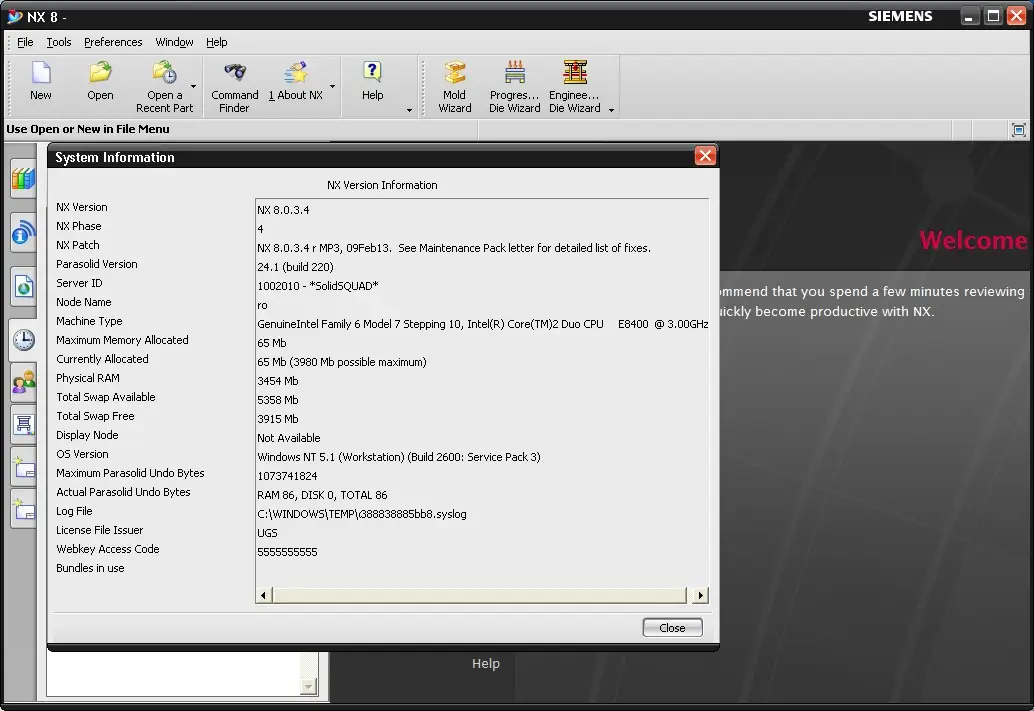Click the About NX toolbar icon
Image resolution: width=1034 pixels, height=711 pixels.
point(295,73)
